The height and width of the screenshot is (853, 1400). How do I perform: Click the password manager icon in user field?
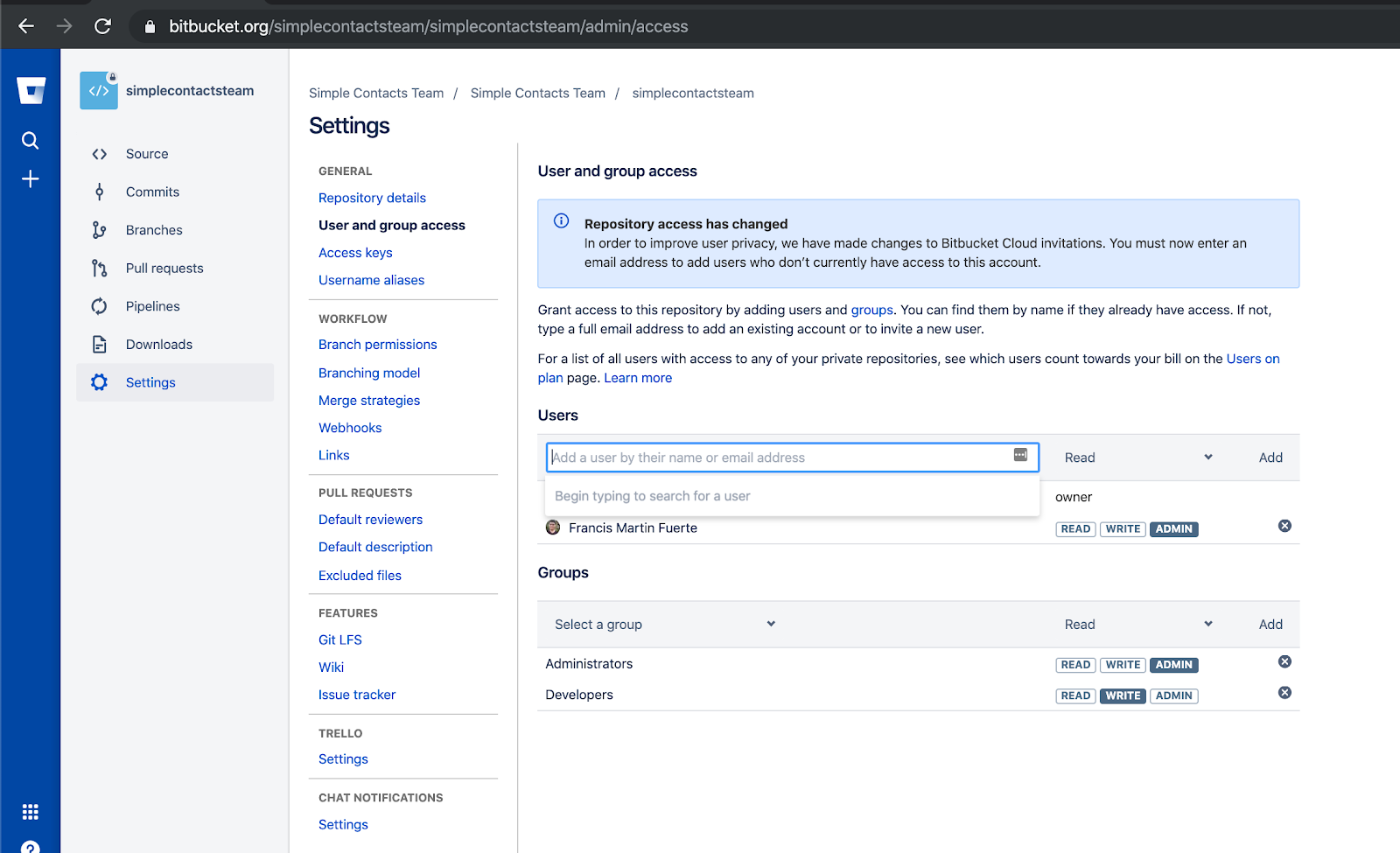click(1020, 455)
